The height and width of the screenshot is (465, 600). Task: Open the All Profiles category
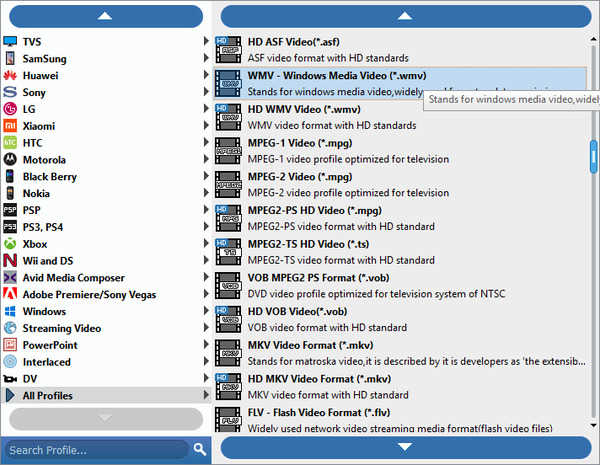pyautogui.click(x=48, y=396)
